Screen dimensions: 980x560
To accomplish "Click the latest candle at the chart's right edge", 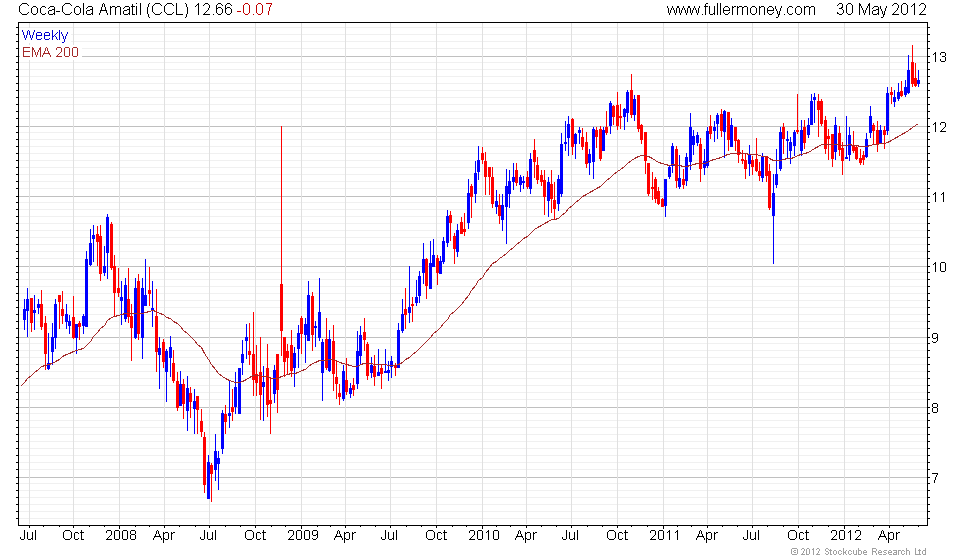I will tap(918, 81).
